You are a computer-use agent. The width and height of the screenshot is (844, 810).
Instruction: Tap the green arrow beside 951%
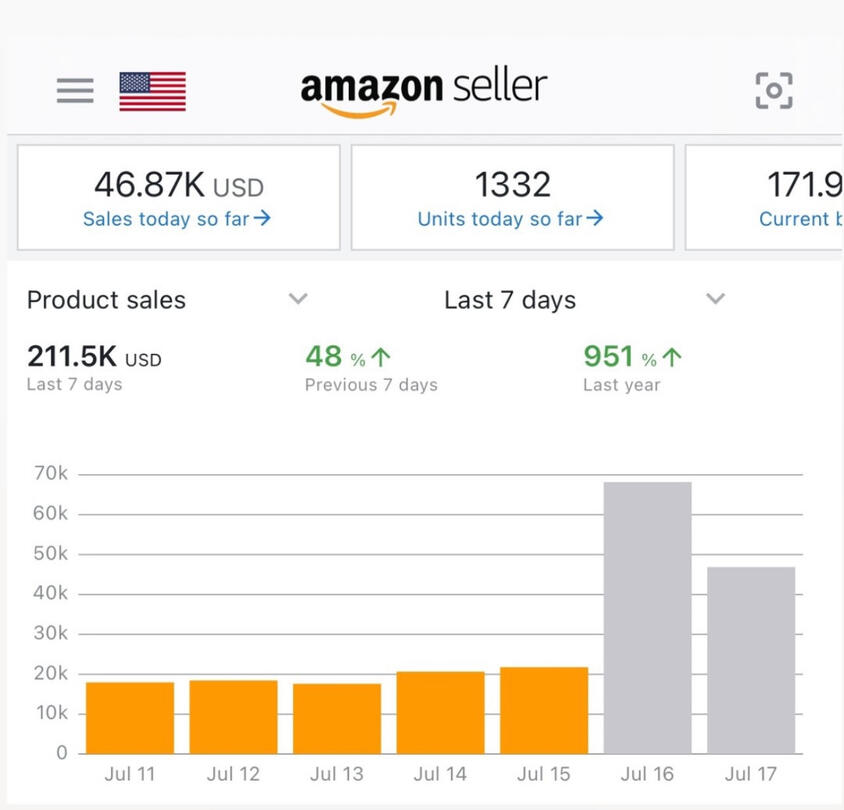pos(672,358)
